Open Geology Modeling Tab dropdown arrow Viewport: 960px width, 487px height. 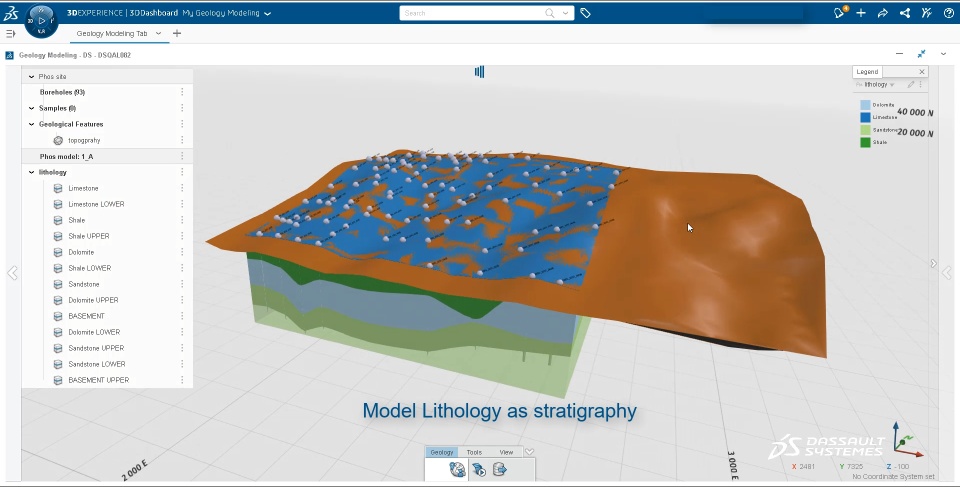(158, 33)
